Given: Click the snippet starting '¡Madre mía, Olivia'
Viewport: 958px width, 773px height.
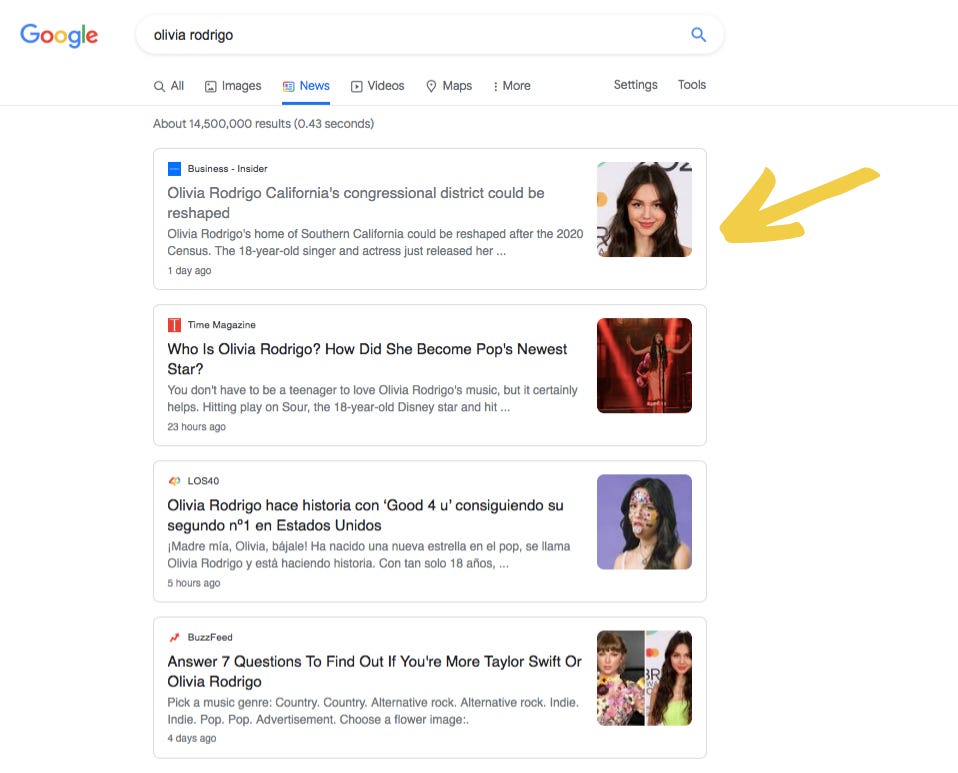Looking at the screenshot, I should click(368, 555).
